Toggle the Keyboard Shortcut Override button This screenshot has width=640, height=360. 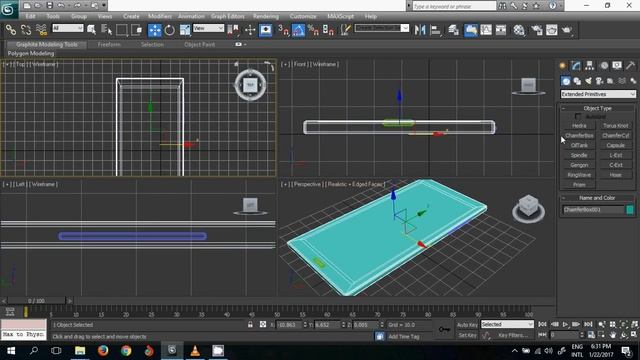click(x=266, y=30)
